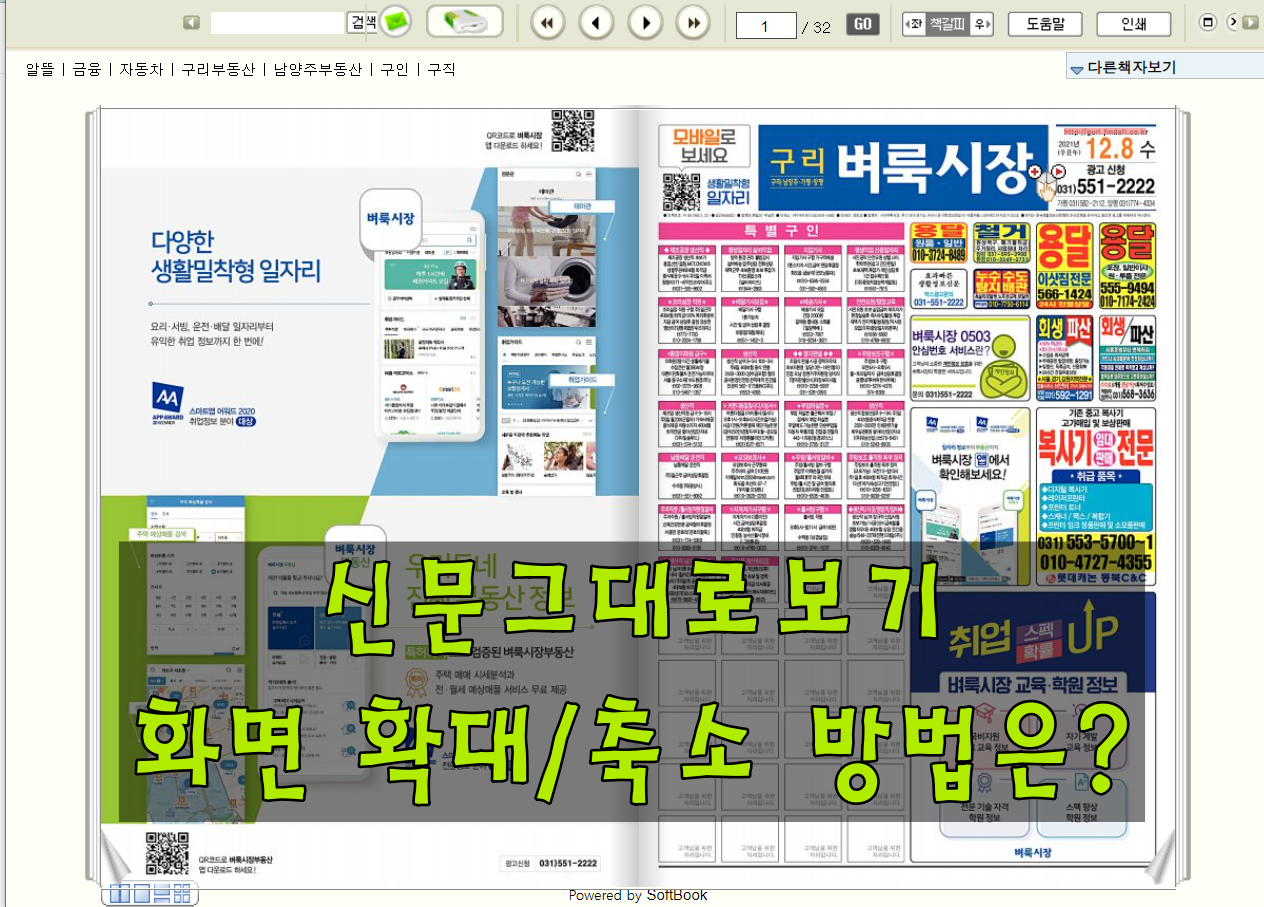Select the single-page view icon
The width and height of the screenshot is (1264, 907).
coord(142,894)
